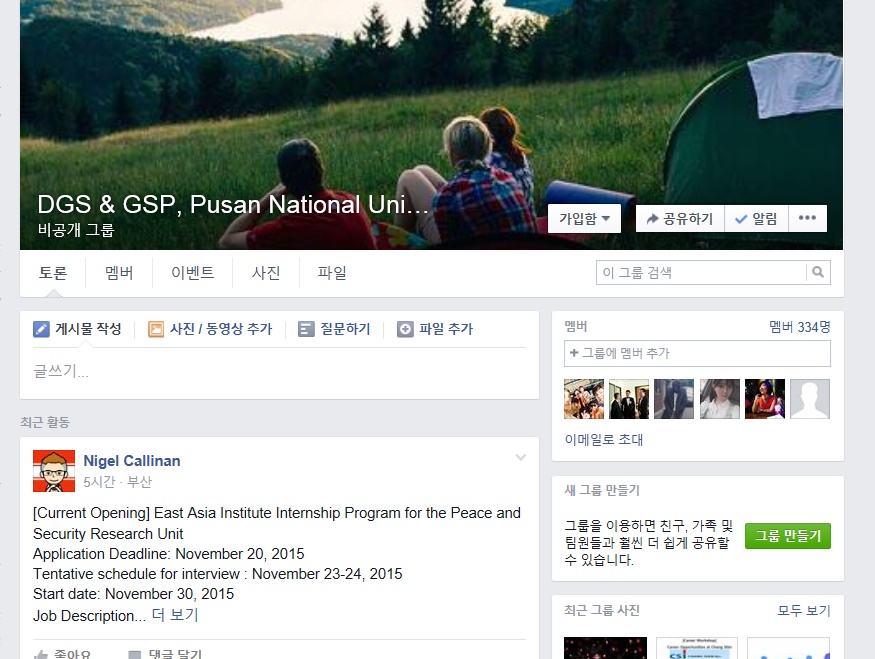Click the 좋아요 thumbs-up icon
The height and width of the screenshot is (659, 875).
[x=41, y=655]
